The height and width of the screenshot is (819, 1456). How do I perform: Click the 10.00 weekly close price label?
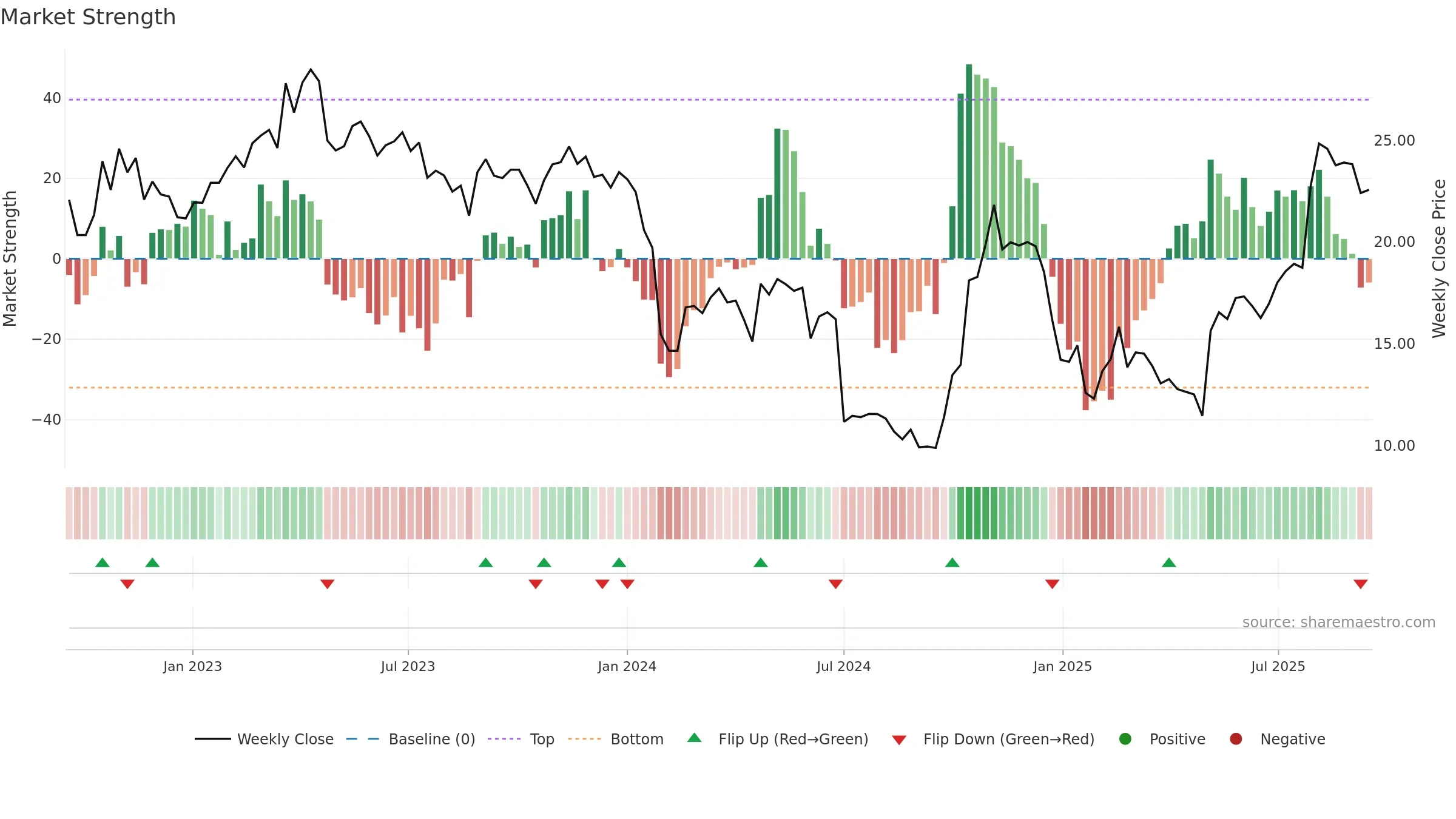click(x=1394, y=446)
